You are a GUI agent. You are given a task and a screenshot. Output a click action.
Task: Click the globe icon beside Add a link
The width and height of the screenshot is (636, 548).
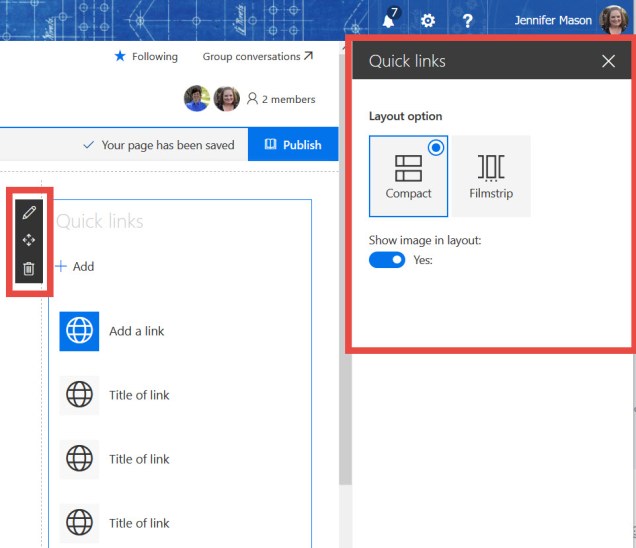tap(79, 331)
